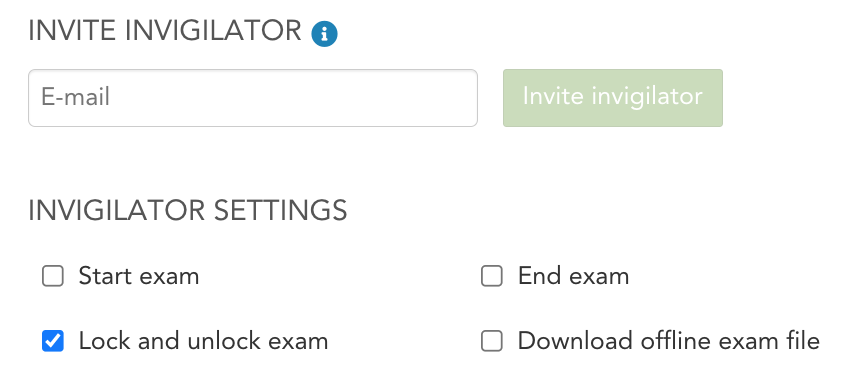Select the INVIGILATOR SETTINGS heading
Image resolution: width=844 pixels, height=380 pixels.
188,210
